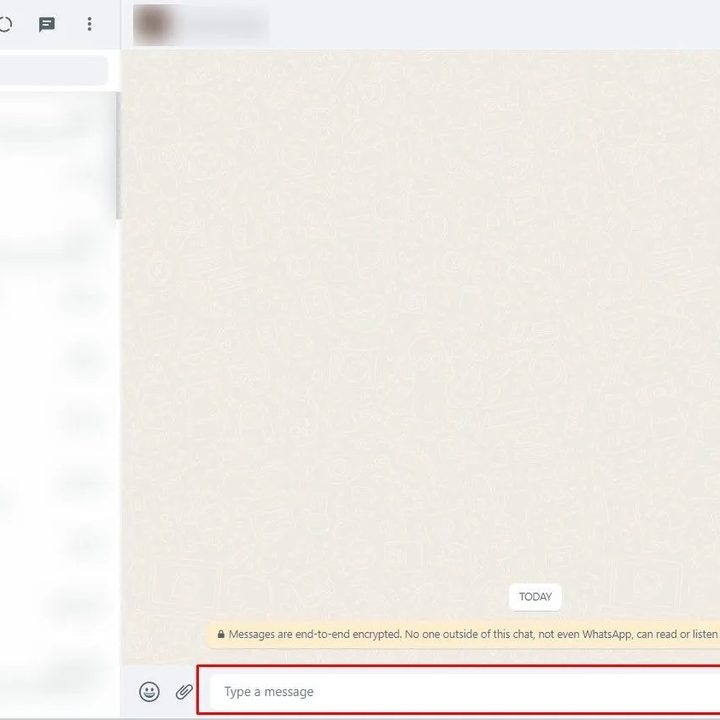Open the three-dot menu in sidebar header
This screenshot has width=720, height=720.
pyautogui.click(x=89, y=24)
